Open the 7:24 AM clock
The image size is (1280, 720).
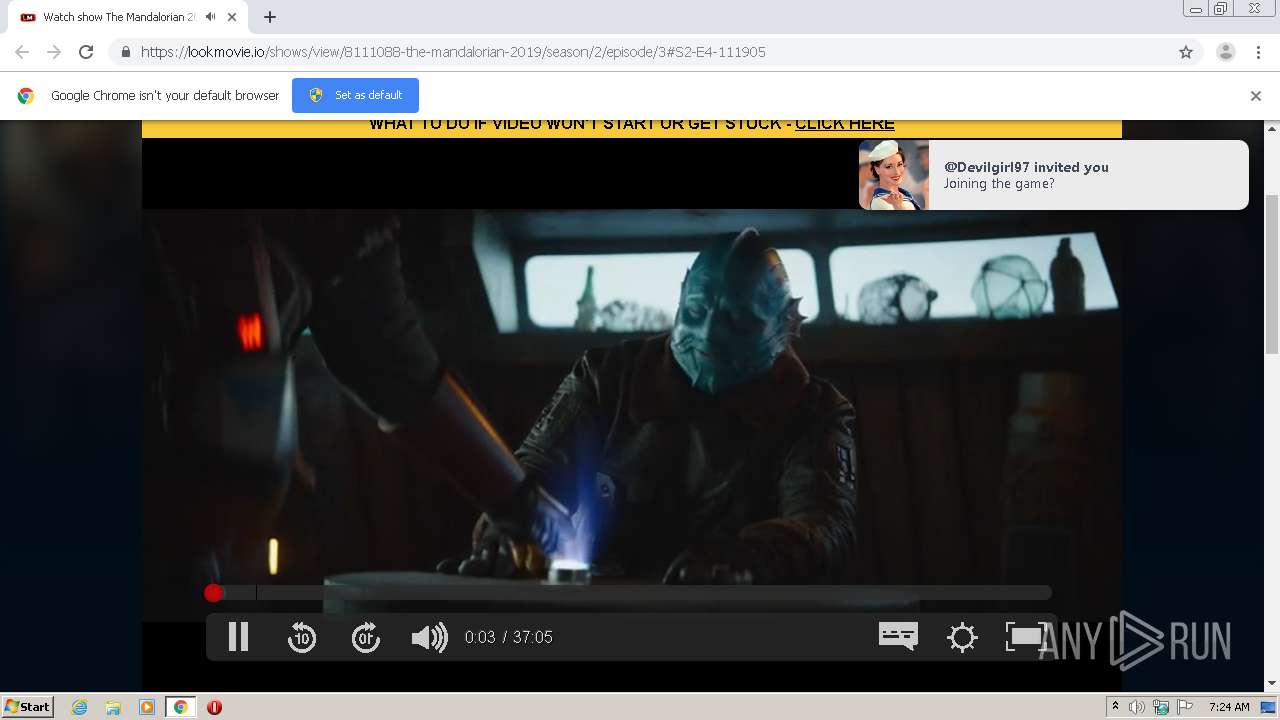click(1229, 707)
